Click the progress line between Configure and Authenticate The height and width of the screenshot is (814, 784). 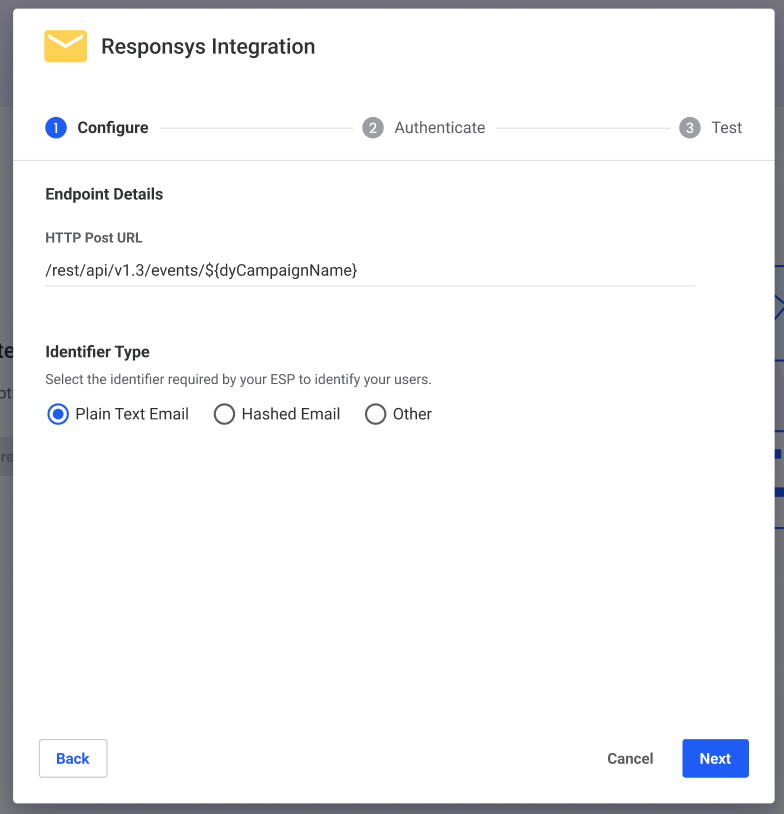click(x=256, y=128)
